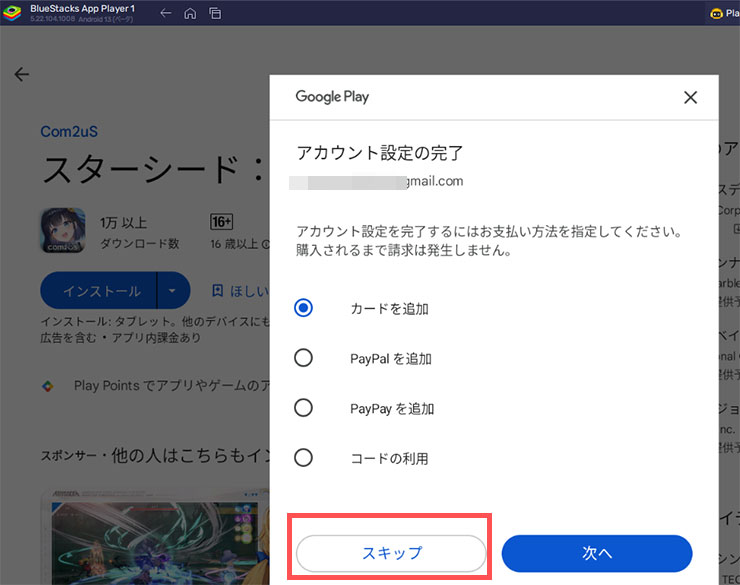Screen dimensions: 740x585
Task: Click the BlueStacks logo icon
Action: (11, 13)
